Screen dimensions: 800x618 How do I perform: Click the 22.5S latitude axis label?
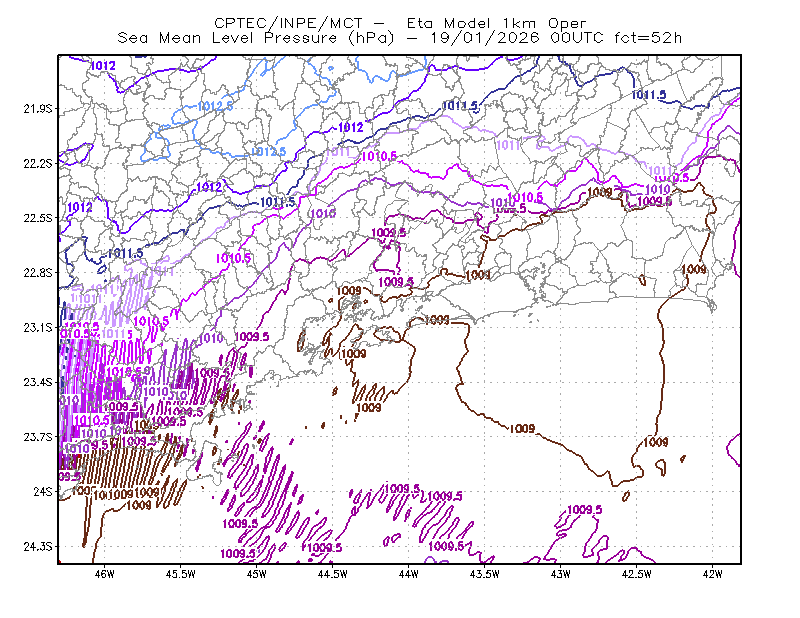[x=38, y=218]
